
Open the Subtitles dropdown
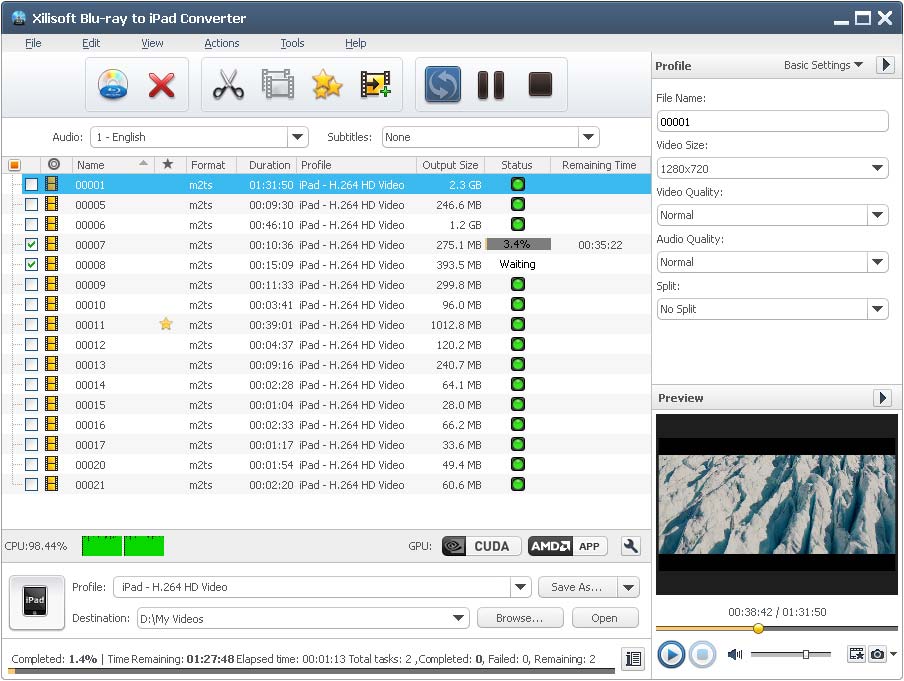(x=588, y=137)
